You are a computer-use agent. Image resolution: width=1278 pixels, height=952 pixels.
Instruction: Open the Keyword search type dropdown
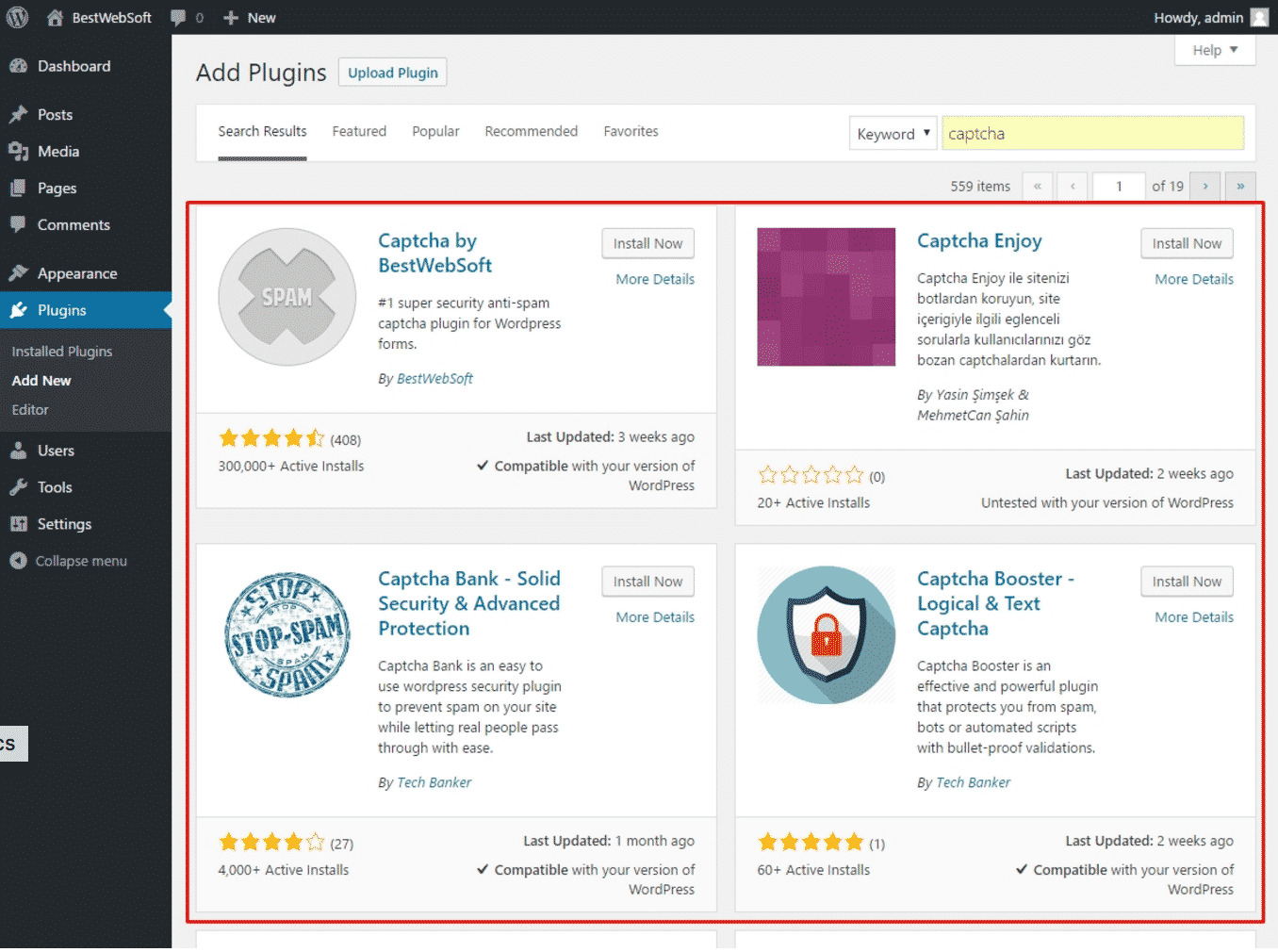click(893, 134)
